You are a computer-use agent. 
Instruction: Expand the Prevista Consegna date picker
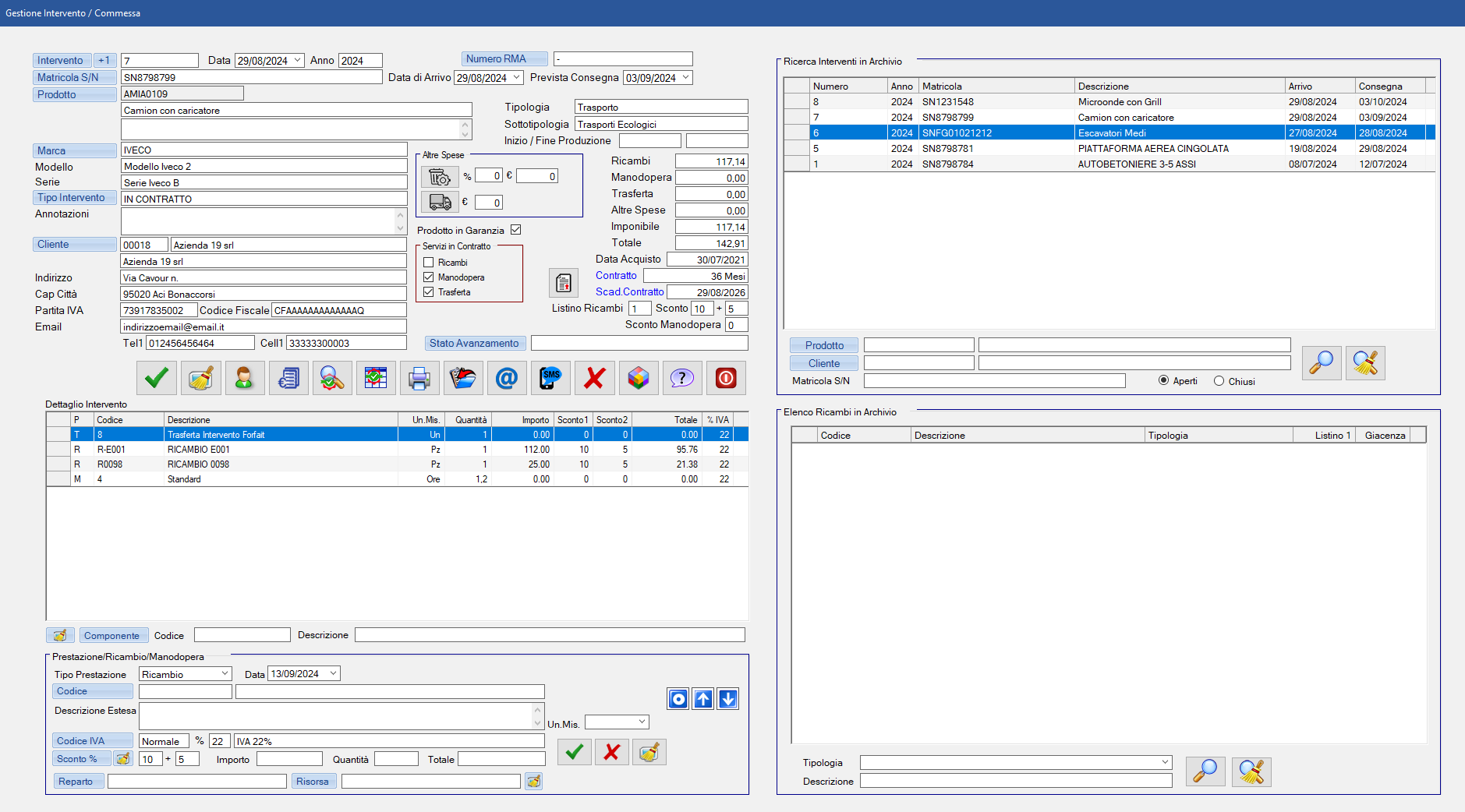pyautogui.click(x=686, y=78)
